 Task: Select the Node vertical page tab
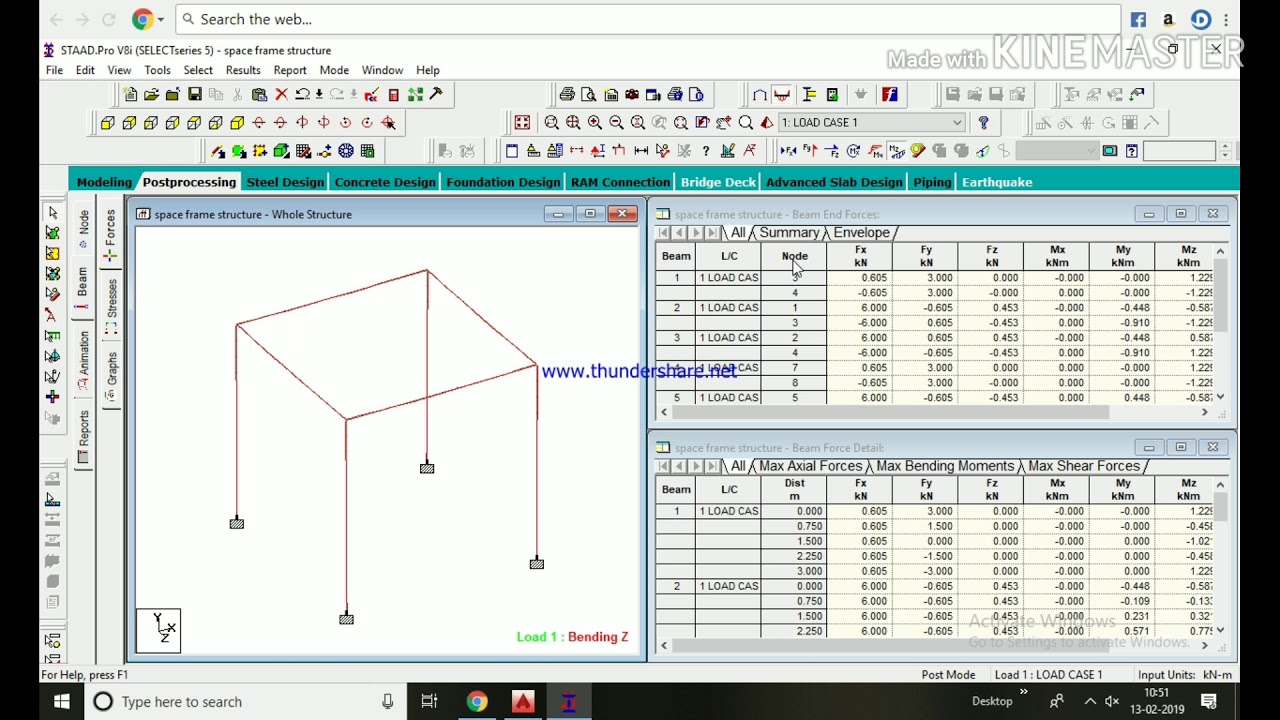click(83, 228)
